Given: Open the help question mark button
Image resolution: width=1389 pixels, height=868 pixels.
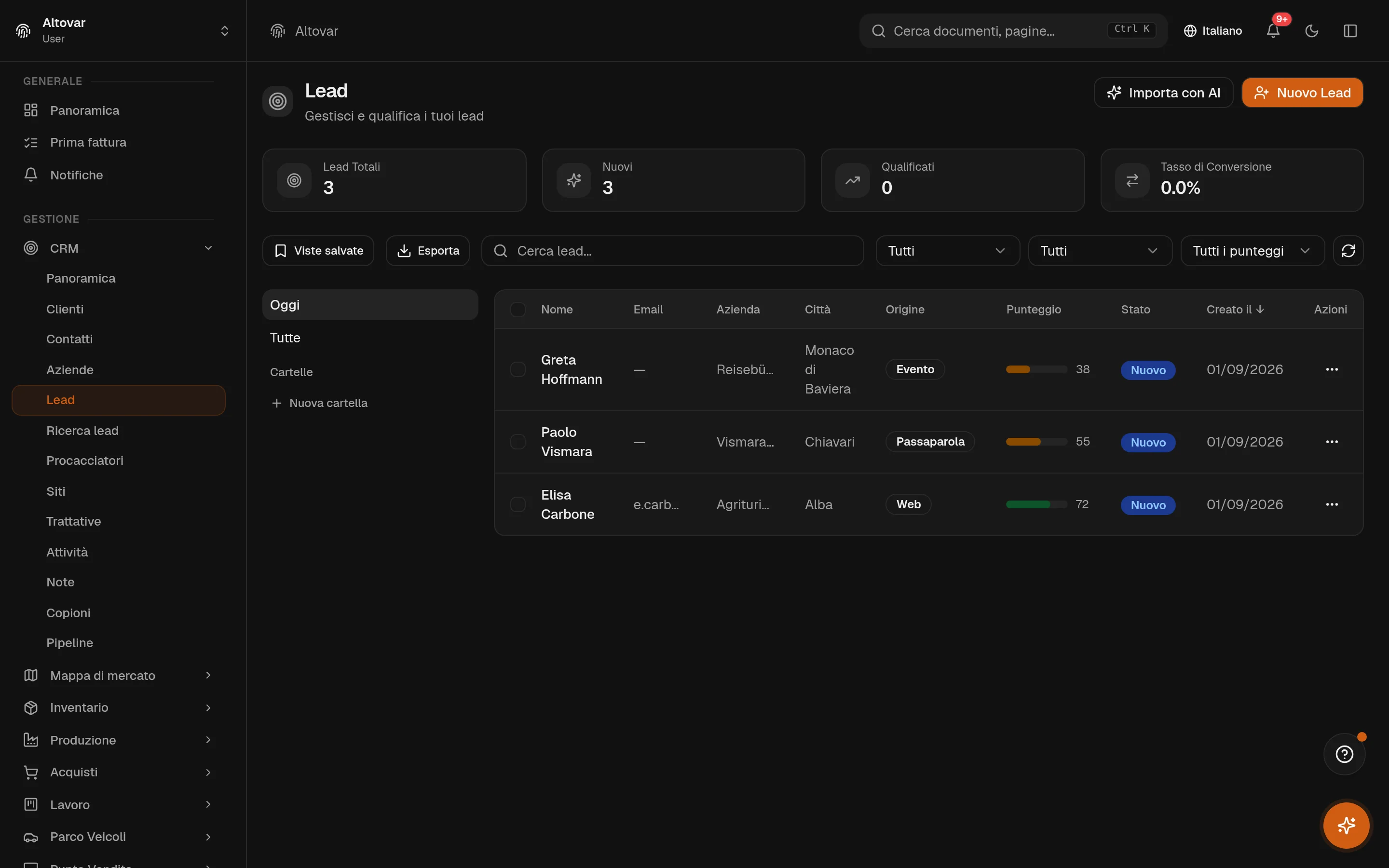Looking at the screenshot, I should tap(1344, 754).
